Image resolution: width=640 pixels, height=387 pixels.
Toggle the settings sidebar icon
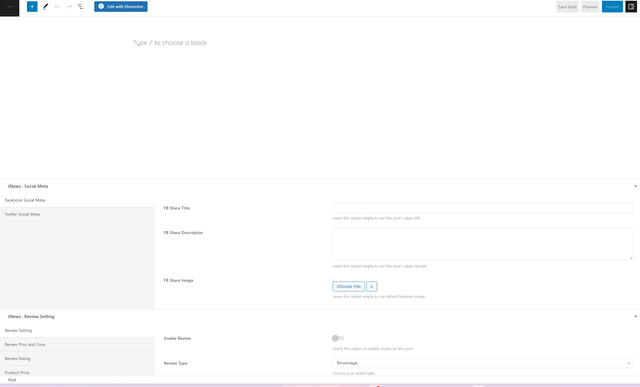pyautogui.click(x=631, y=7)
